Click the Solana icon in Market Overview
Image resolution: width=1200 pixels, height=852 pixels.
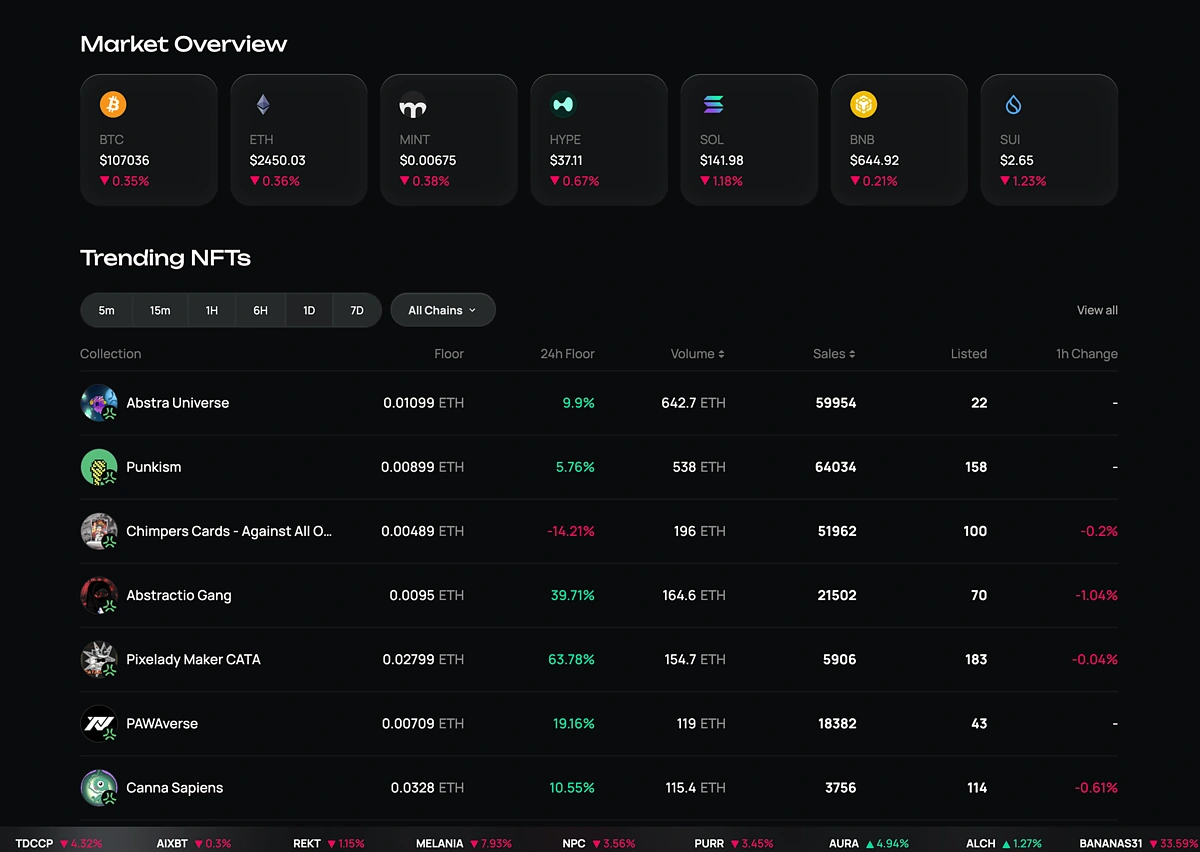coord(713,103)
